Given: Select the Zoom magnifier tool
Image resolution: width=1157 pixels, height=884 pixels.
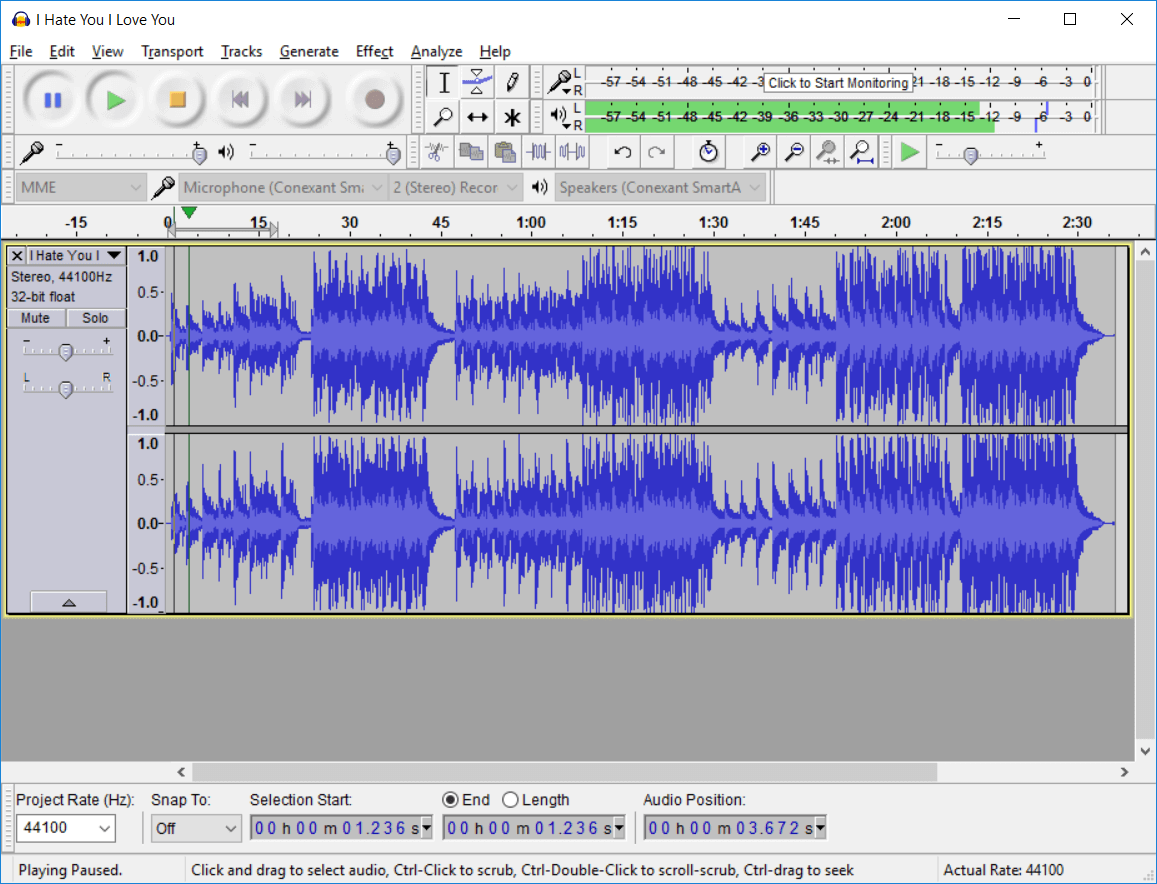Looking at the screenshot, I should coord(443,117).
